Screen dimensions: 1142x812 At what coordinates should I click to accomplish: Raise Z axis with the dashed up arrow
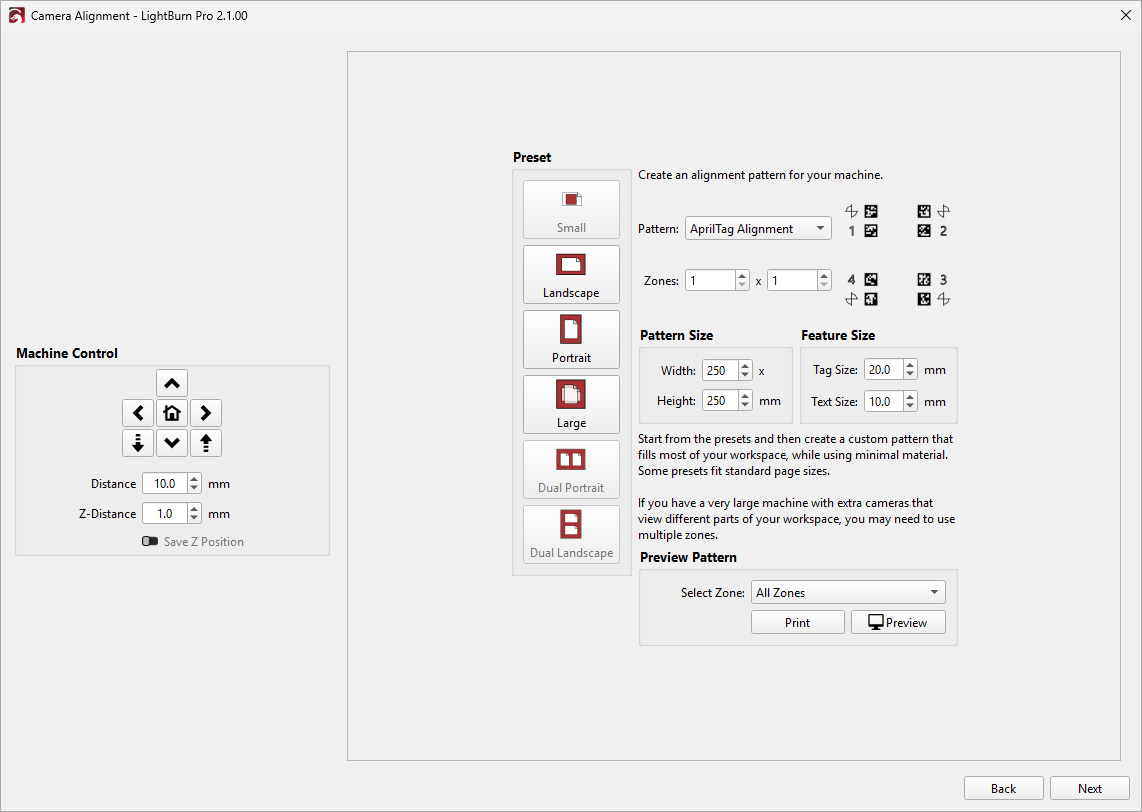[x=206, y=443]
